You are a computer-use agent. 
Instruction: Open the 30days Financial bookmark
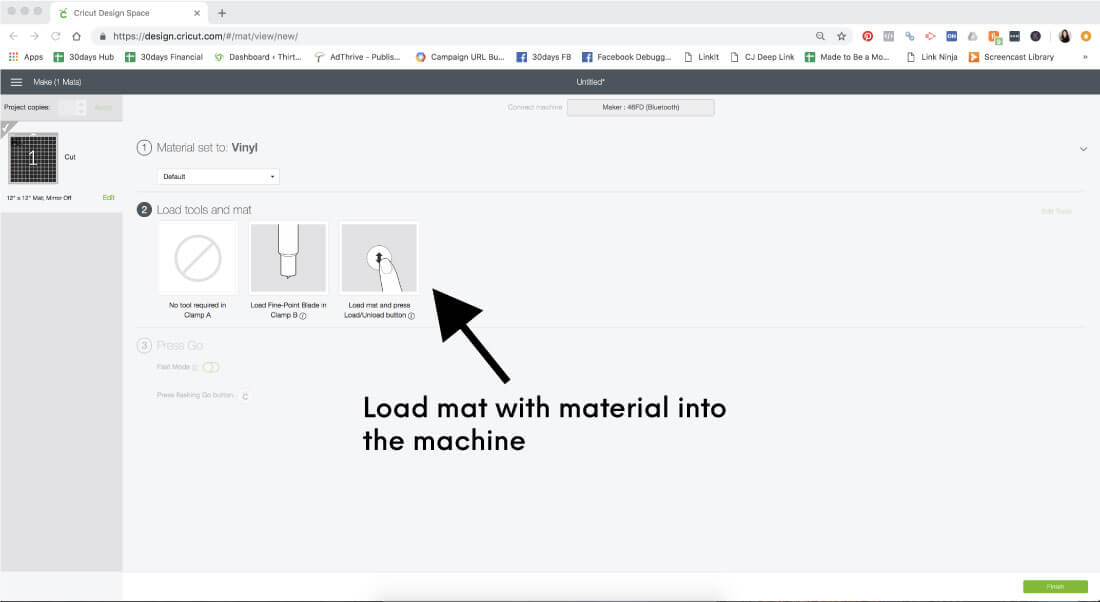click(x=163, y=57)
